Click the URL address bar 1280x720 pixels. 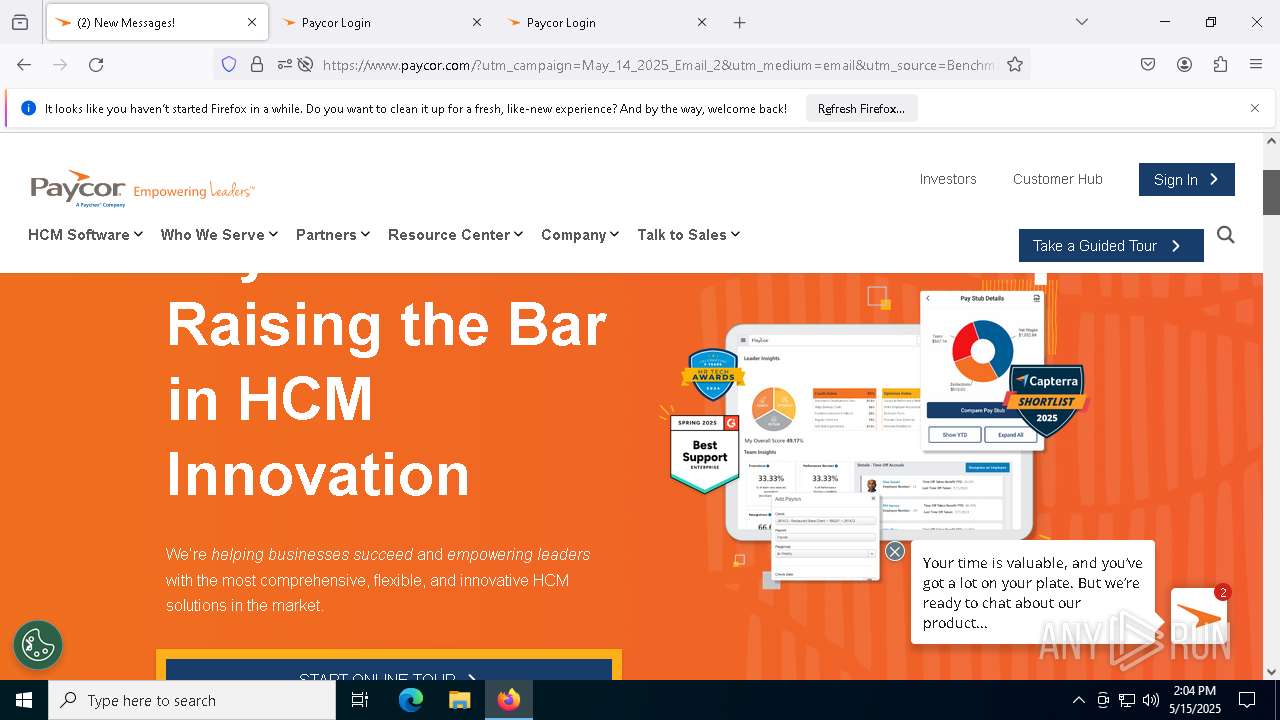point(658,65)
